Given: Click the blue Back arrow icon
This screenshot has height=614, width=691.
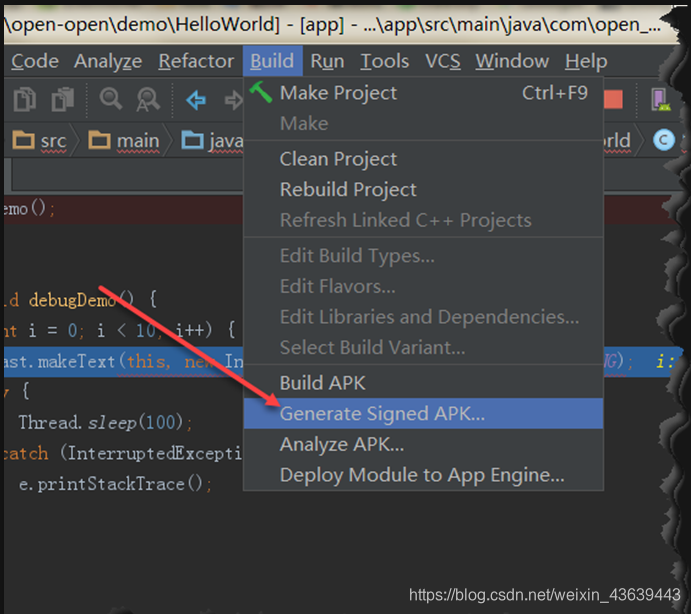Looking at the screenshot, I should [x=196, y=100].
